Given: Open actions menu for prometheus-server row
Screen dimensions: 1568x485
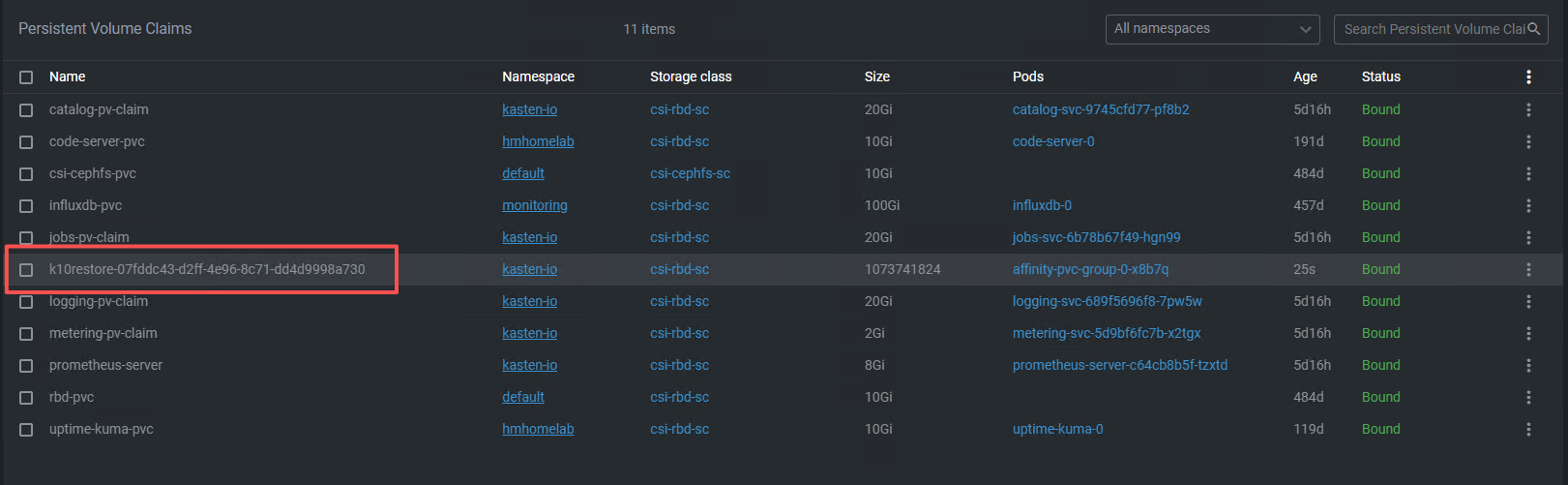Looking at the screenshot, I should [x=1528, y=365].
